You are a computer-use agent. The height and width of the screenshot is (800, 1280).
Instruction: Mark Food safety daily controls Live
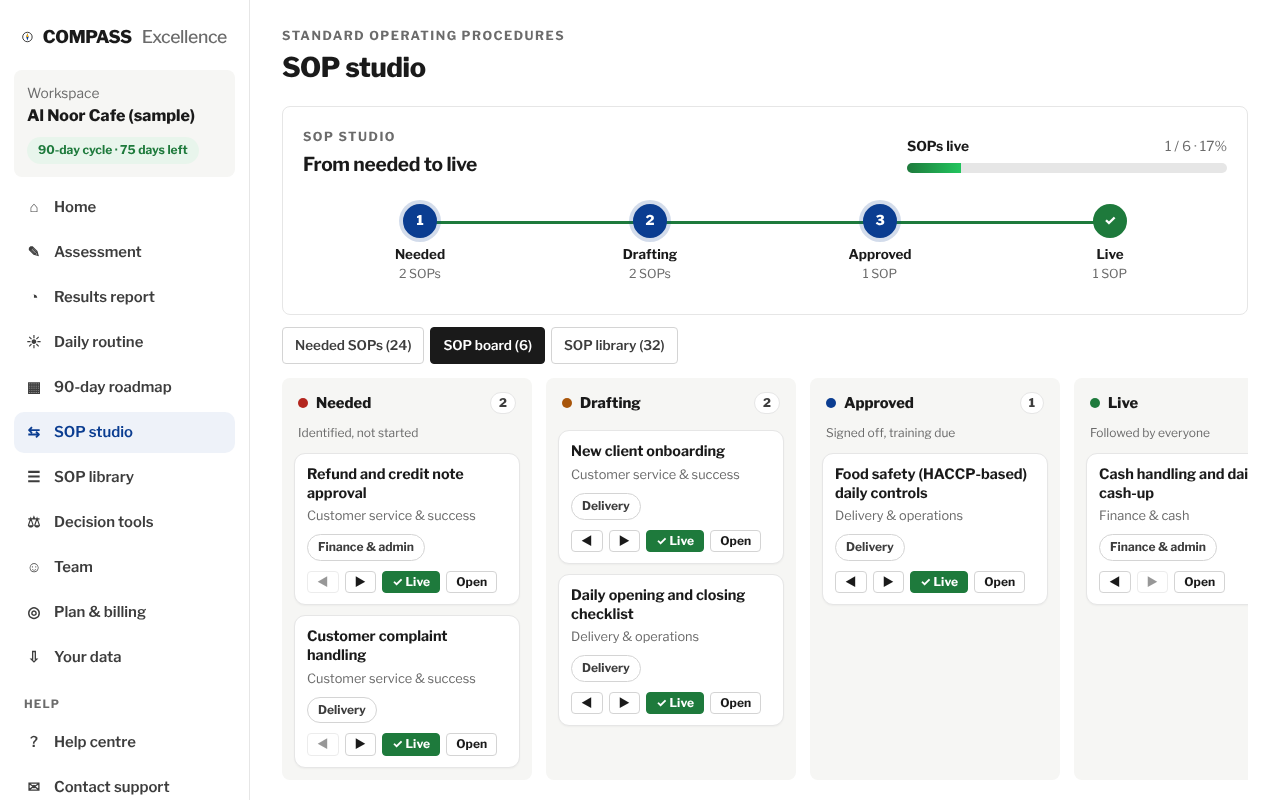coord(939,582)
